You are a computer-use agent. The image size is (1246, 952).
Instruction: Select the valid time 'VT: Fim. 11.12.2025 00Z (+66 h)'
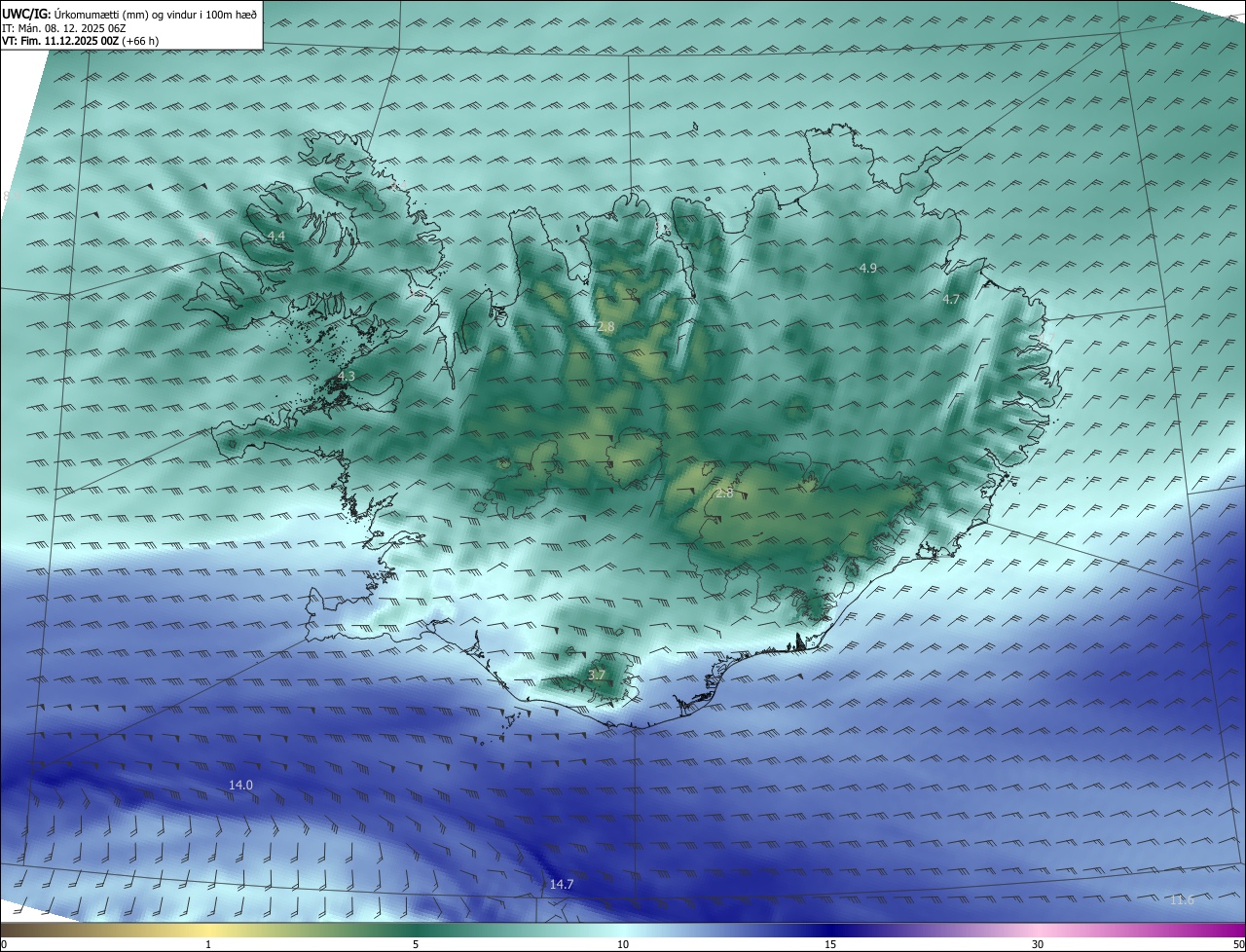point(81,41)
